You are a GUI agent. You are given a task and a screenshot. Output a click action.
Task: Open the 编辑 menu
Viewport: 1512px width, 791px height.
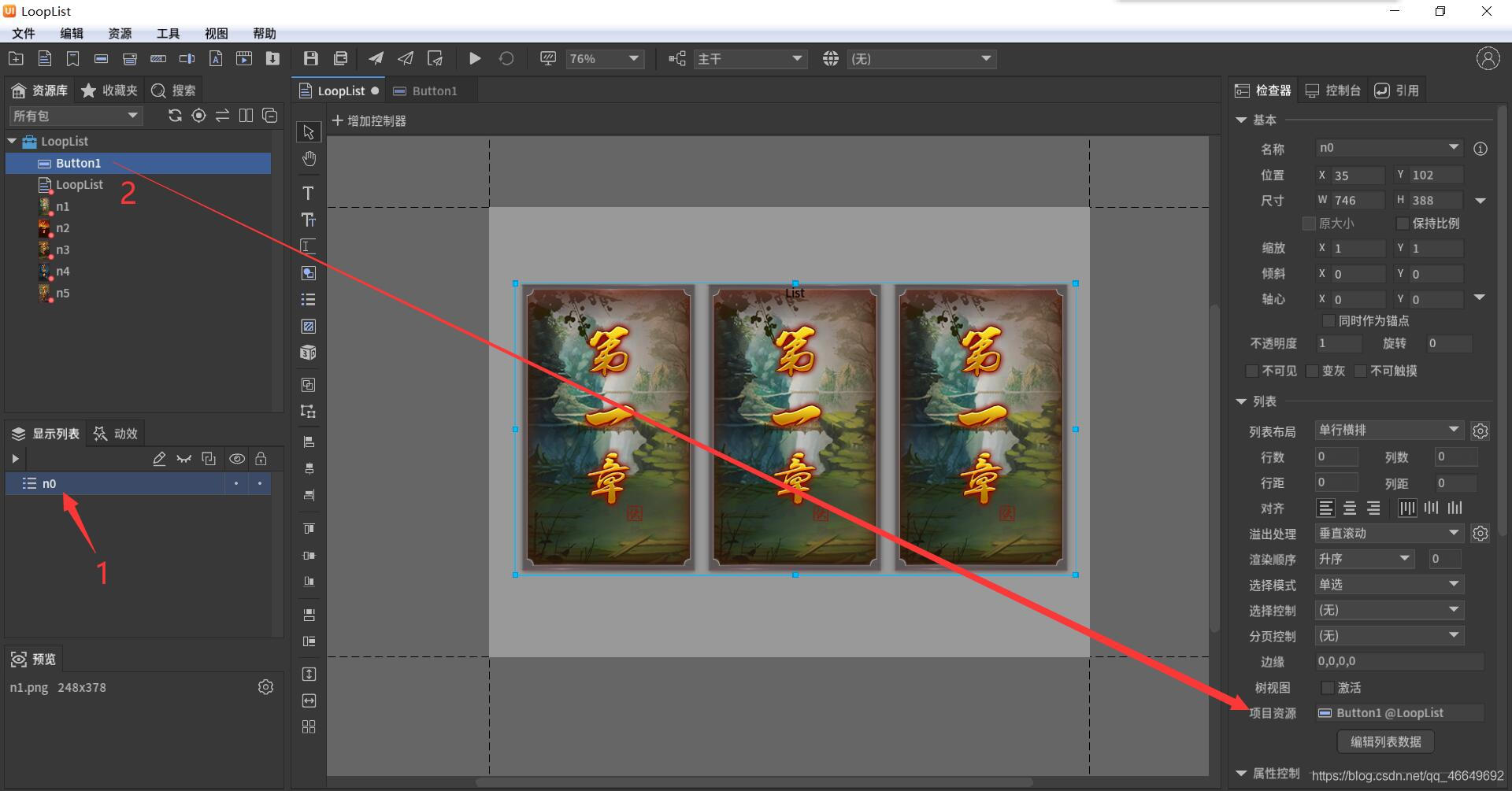coord(72,33)
